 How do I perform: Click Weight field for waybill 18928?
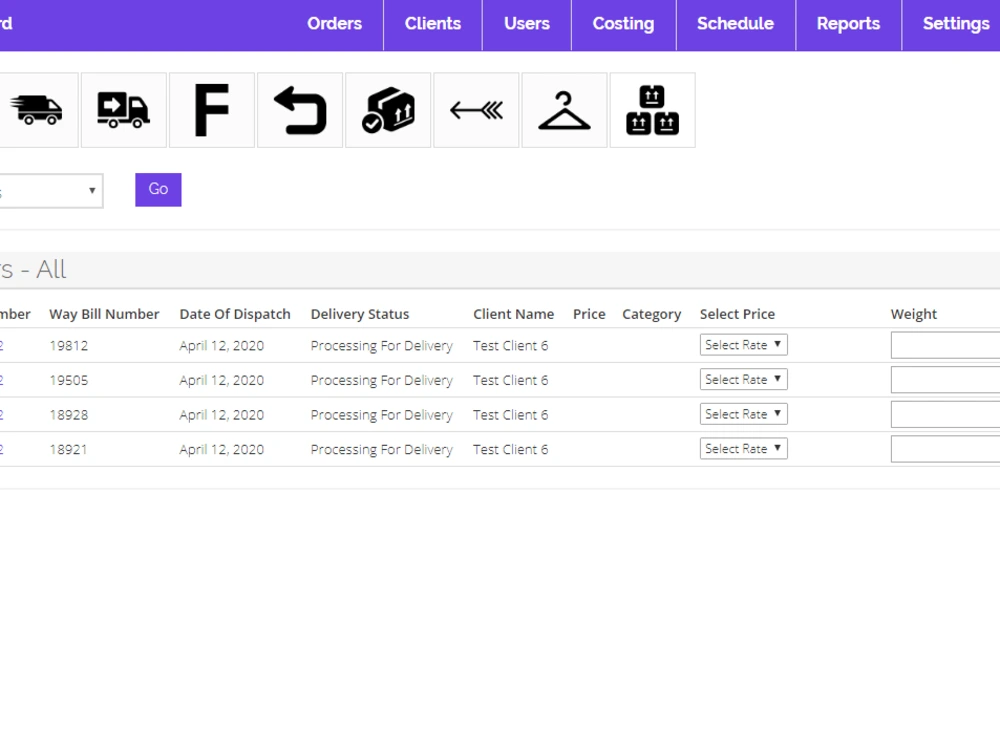coord(945,415)
